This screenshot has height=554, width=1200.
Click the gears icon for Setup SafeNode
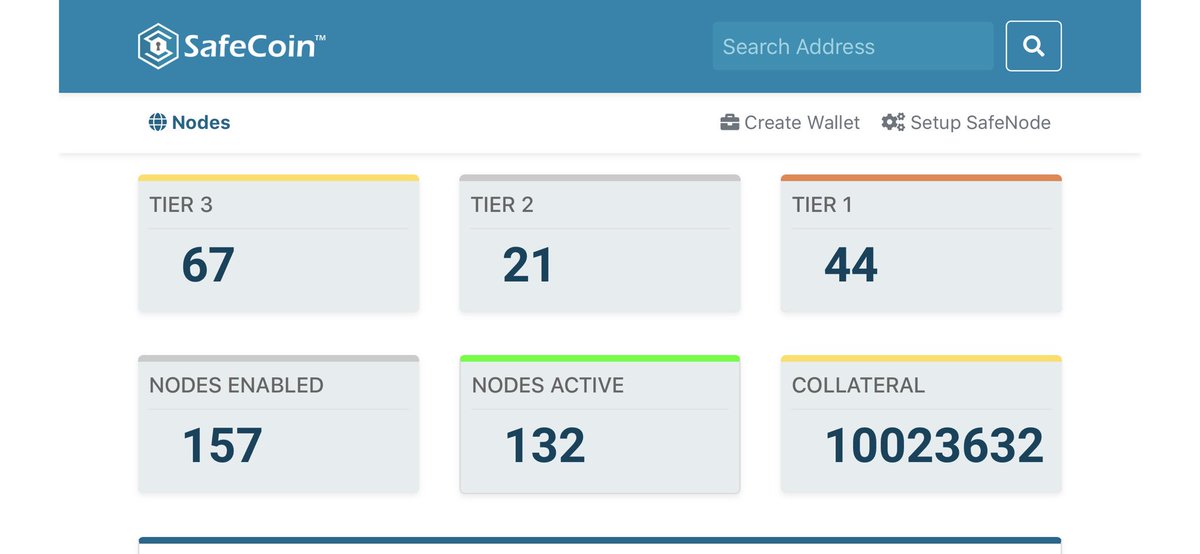(893, 123)
